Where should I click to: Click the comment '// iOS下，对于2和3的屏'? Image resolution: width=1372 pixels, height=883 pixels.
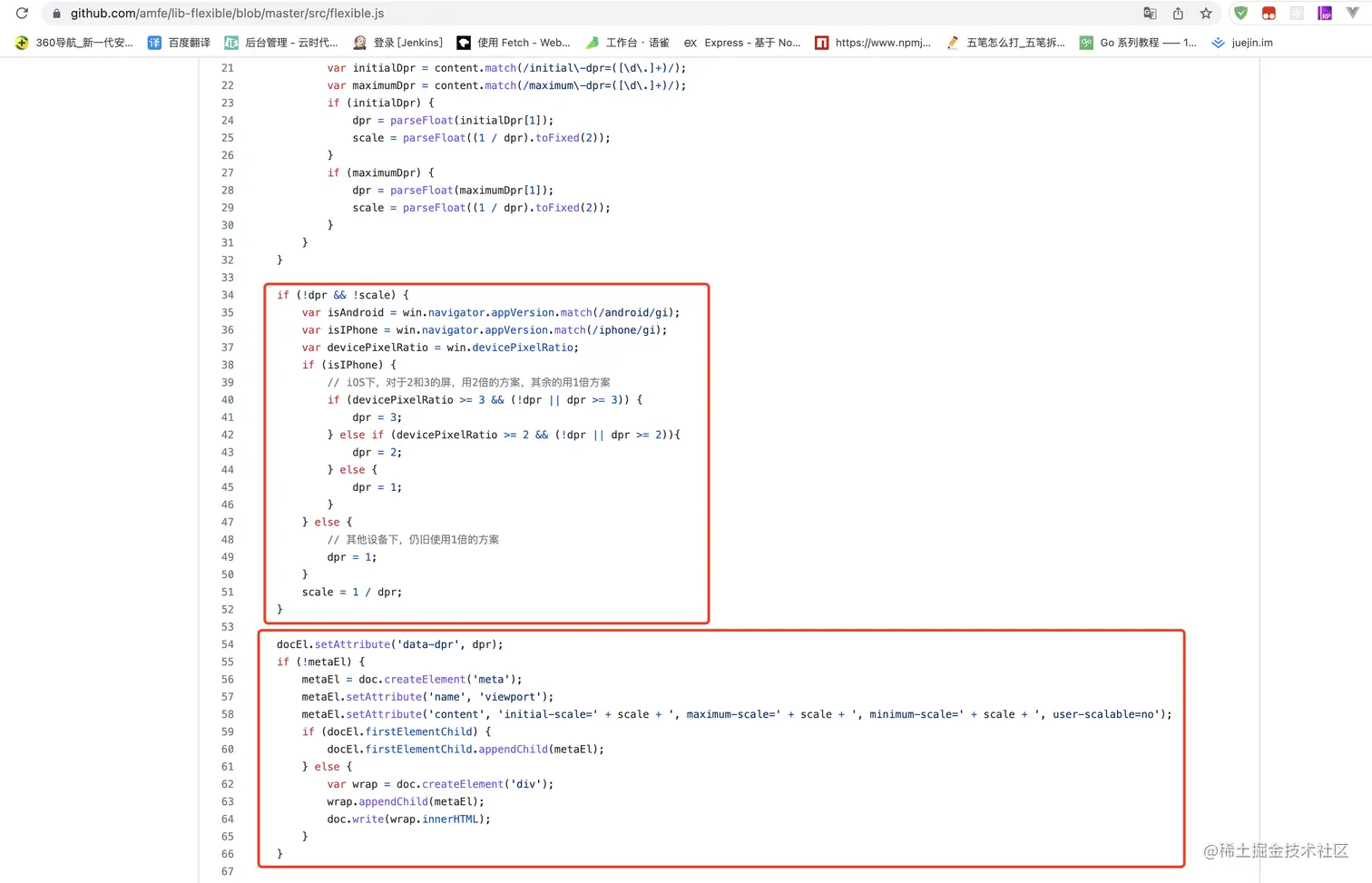(x=469, y=382)
